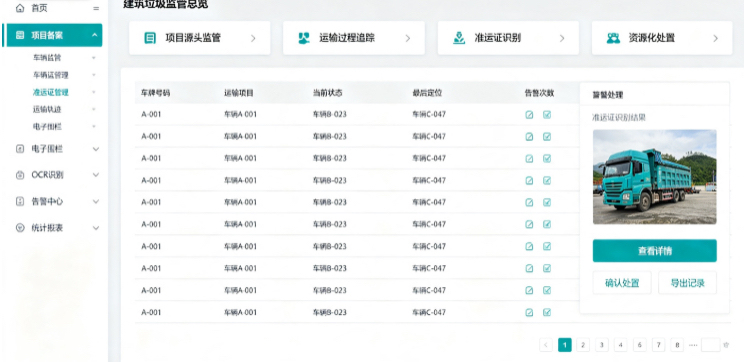This screenshot has height=362, width=744.
Task: Select 电子围栏 sub-item under 项目备案
Action: (x=47, y=127)
